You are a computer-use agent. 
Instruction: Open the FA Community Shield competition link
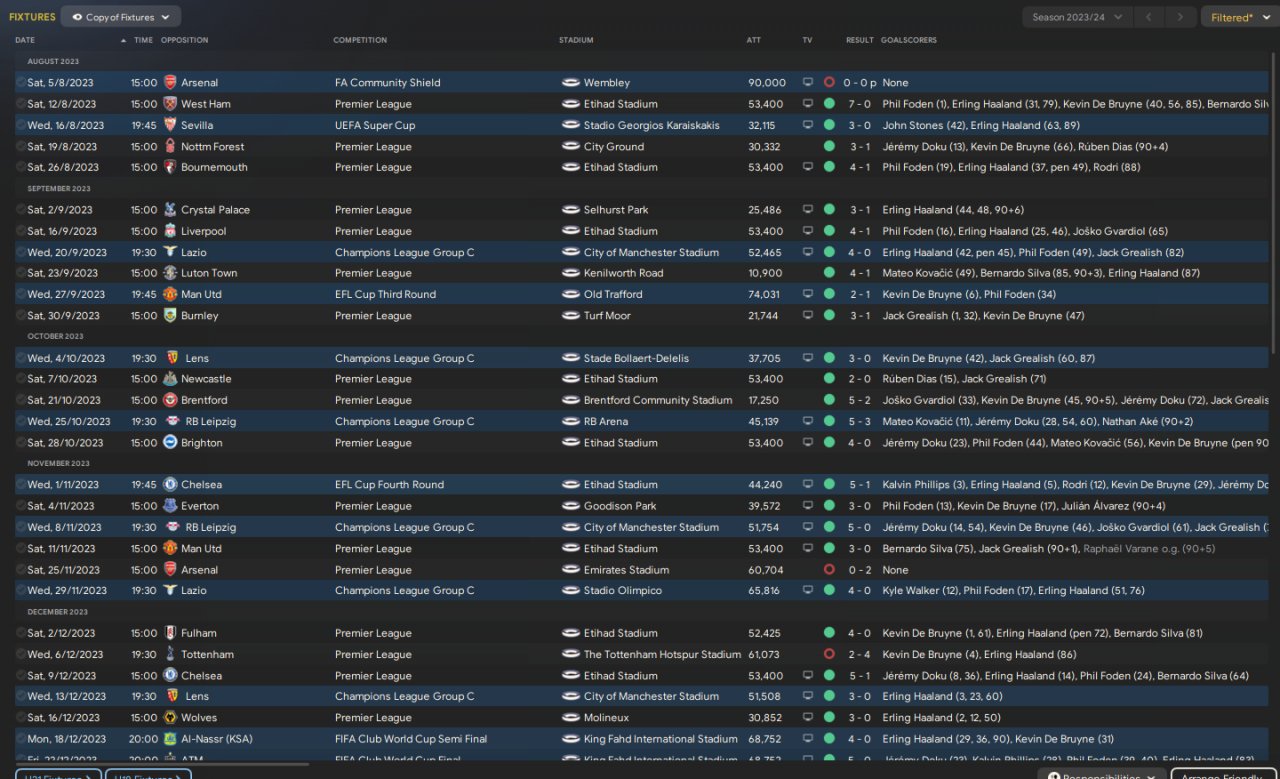pos(387,83)
